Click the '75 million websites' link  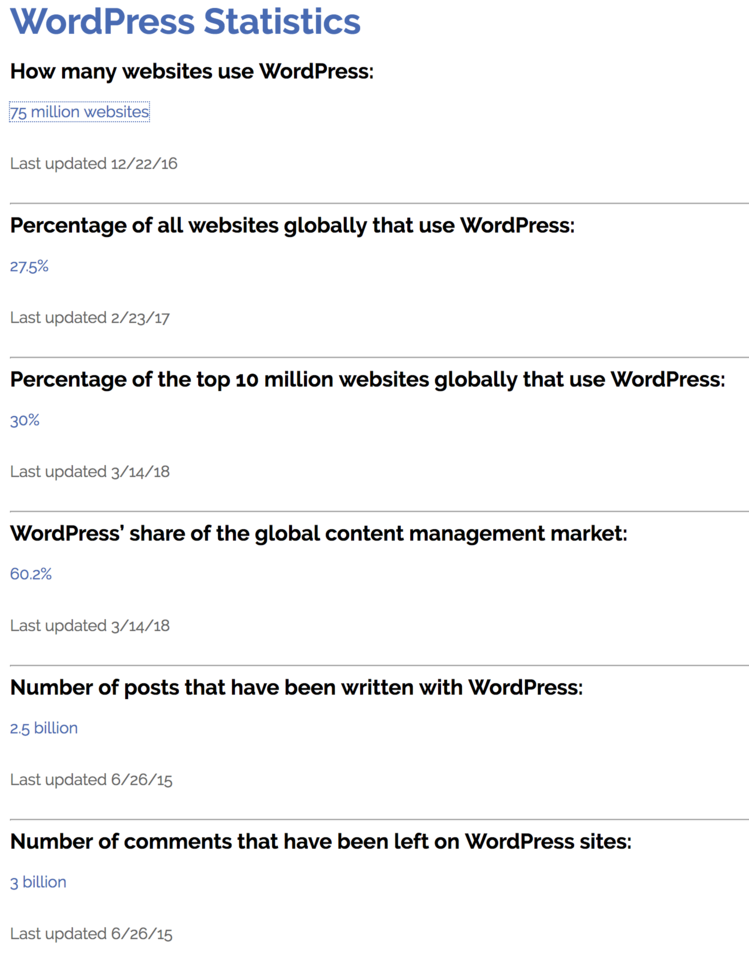tap(79, 113)
